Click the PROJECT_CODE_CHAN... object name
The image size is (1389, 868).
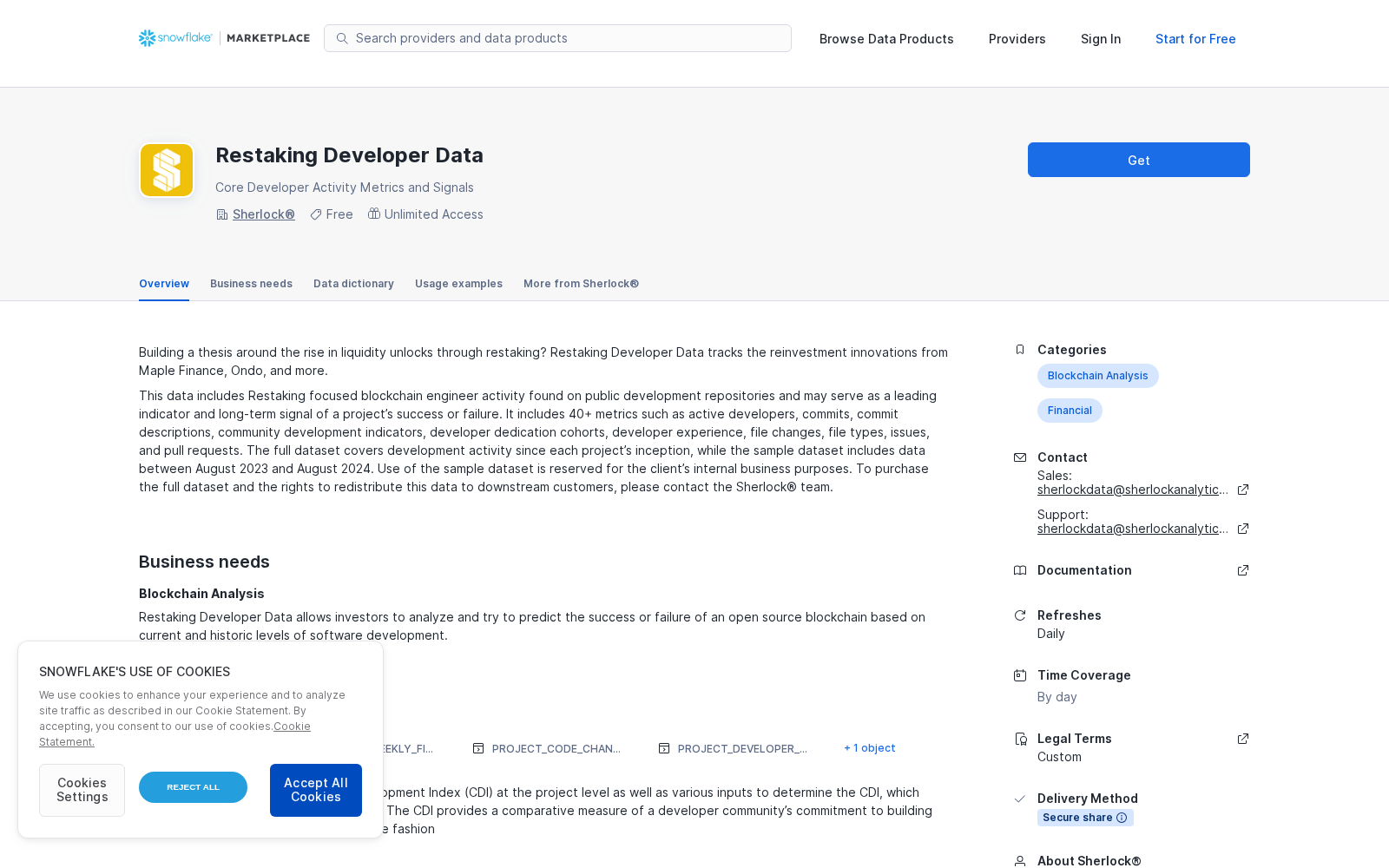(556, 748)
